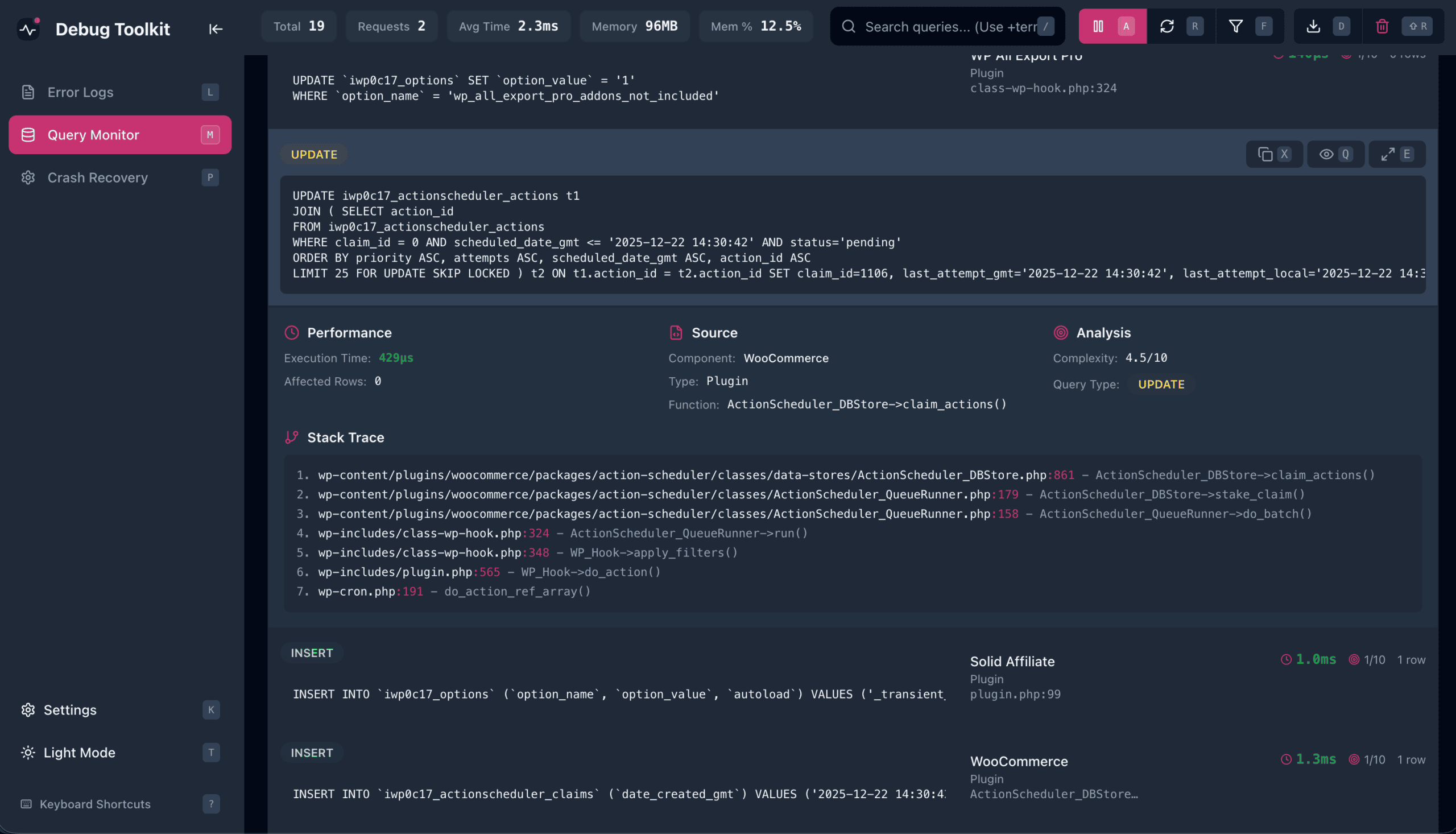Click the refresh queries icon
Image resolution: width=1456 pixels, height=834 pixels.
click(1167, 26)
